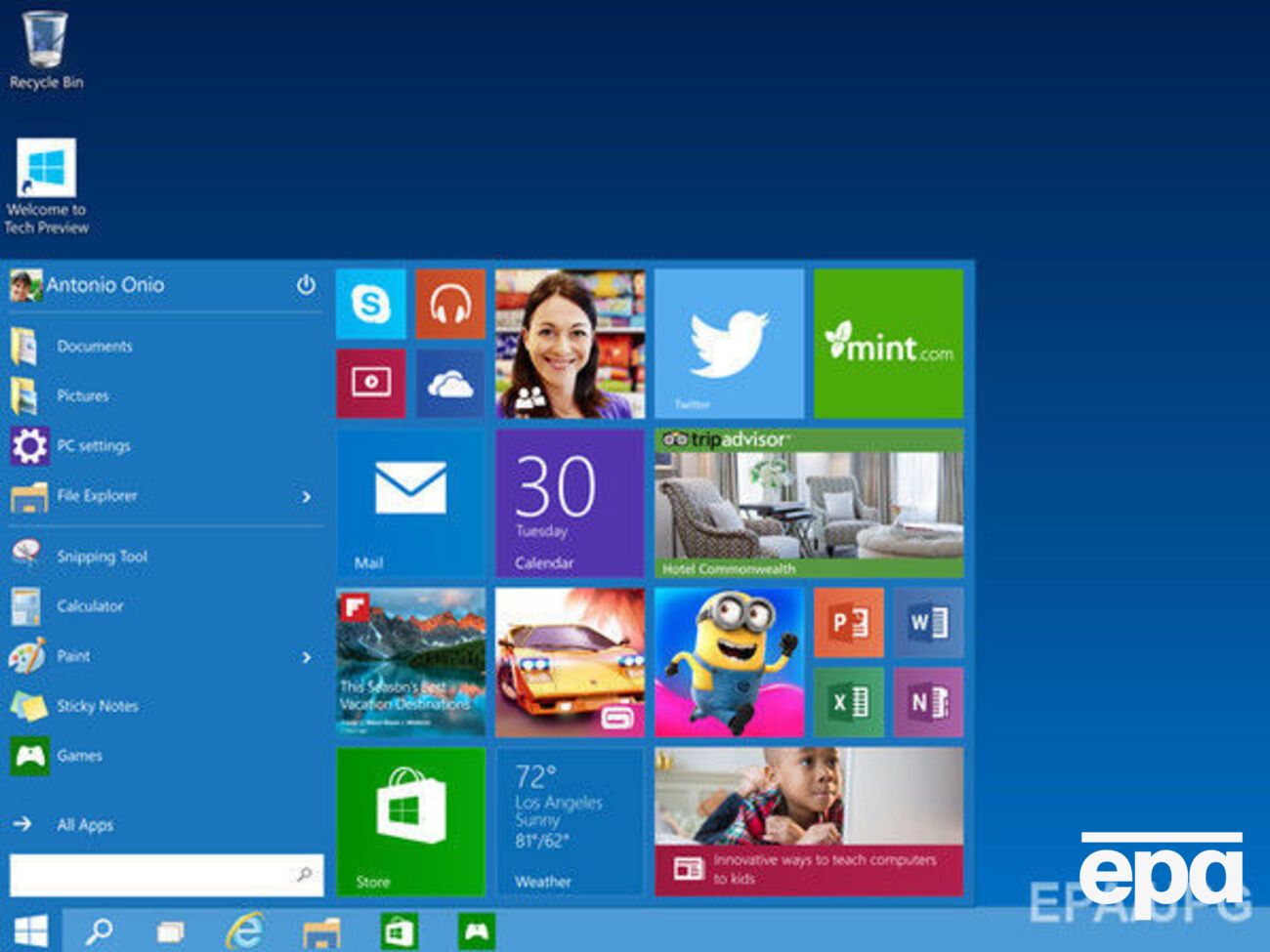Launch the Twitter tile
1270x952 pixels.
pyautogui.click(x=730, y=344)
